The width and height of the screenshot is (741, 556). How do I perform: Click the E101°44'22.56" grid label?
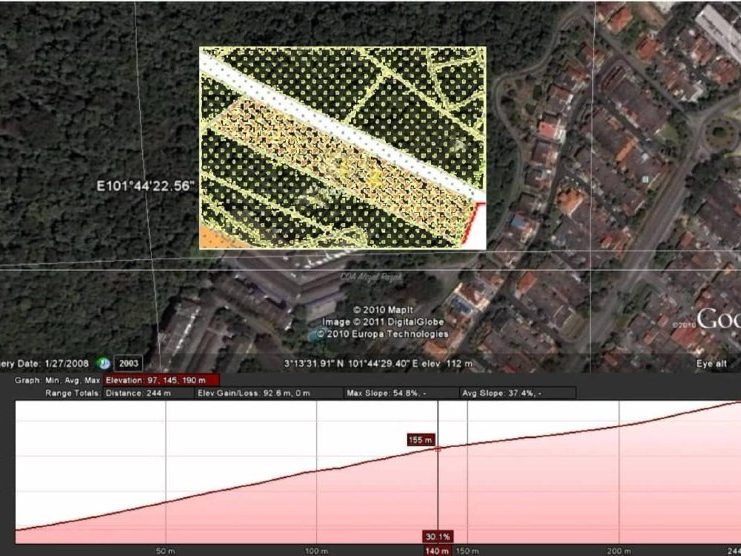click(x=146, y=186)
